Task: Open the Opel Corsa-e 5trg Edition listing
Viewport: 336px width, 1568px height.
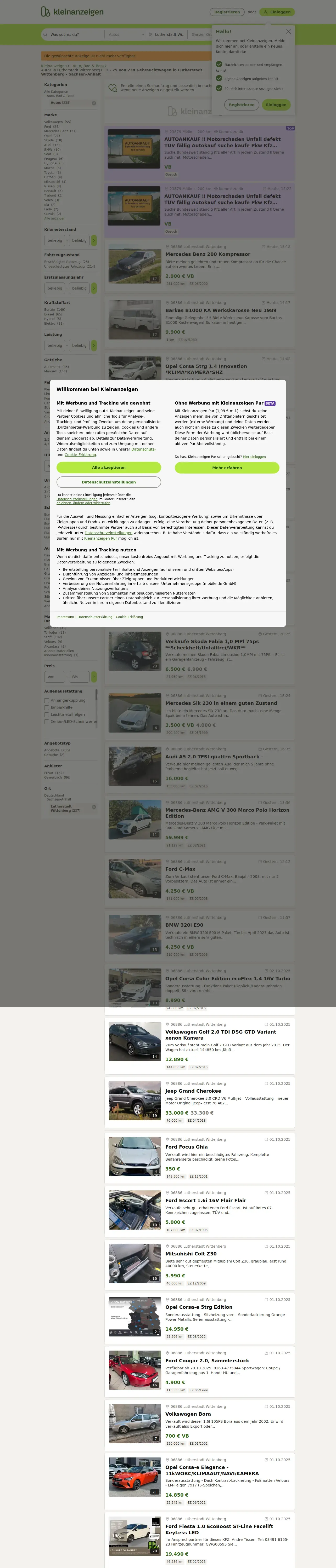Action: pyautogui.click(x=199, y=1307)
